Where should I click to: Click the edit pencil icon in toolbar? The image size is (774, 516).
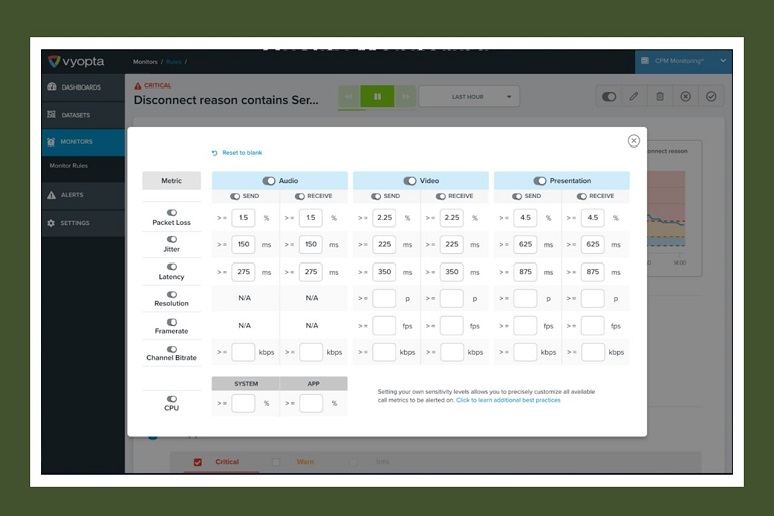tap(633, 96)
